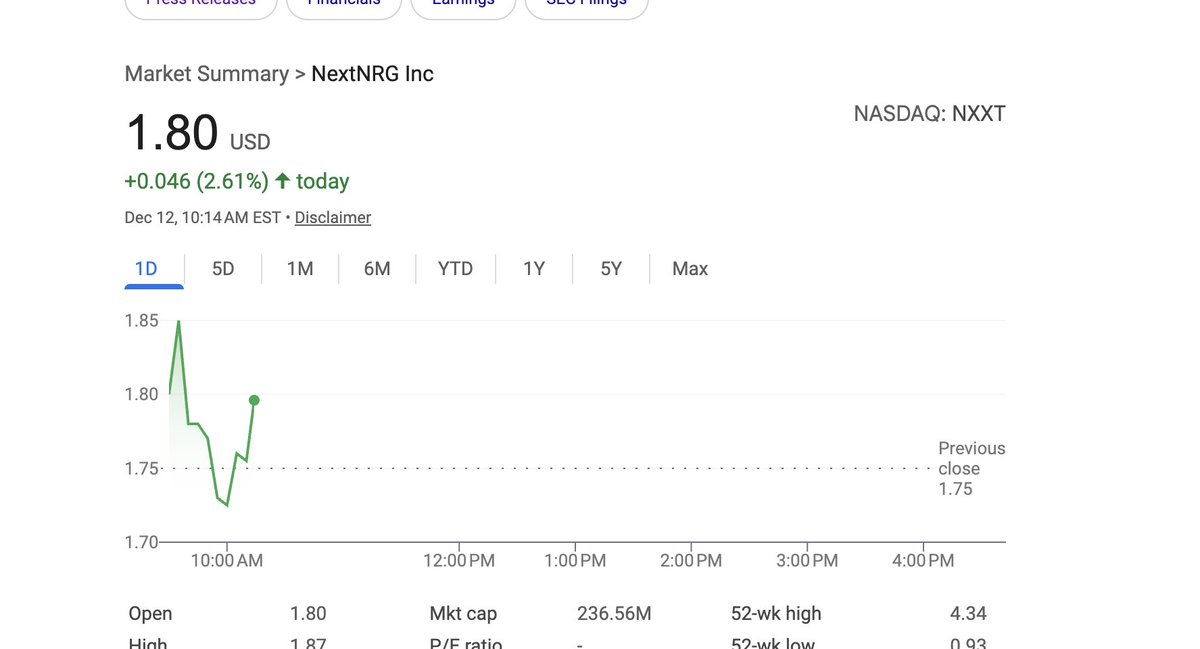1200x649 pixels.
Task: Select the 1D chart range tab
Action: point(146,269)
